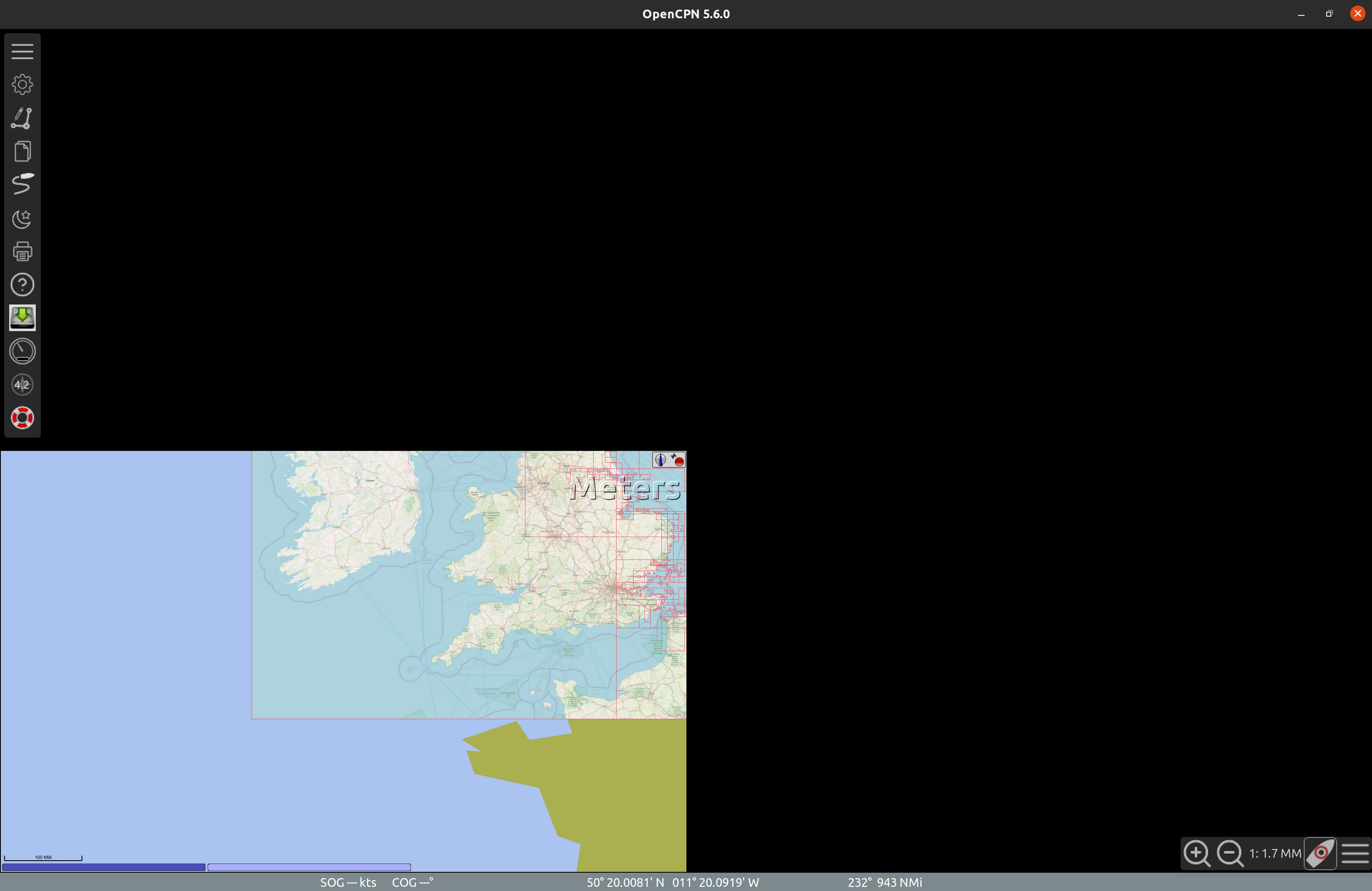Image resolution: width=1372 pixels, height=891 pixels.
Task: Activate Man Overboard marker
Action: pos(22,417)
